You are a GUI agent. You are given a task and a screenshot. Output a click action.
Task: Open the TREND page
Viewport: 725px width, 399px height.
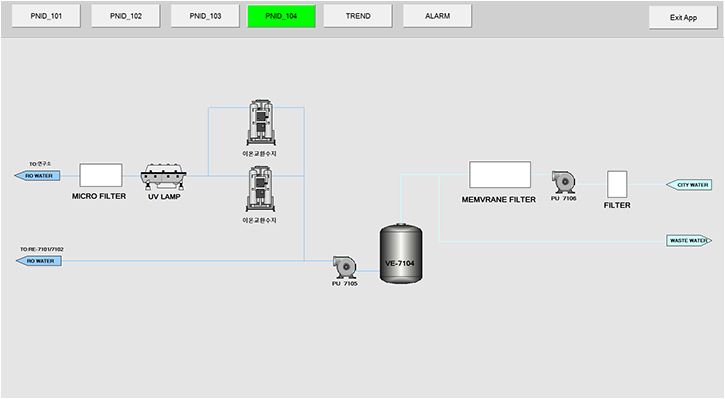pyautogui.click(x=358, y=16)
